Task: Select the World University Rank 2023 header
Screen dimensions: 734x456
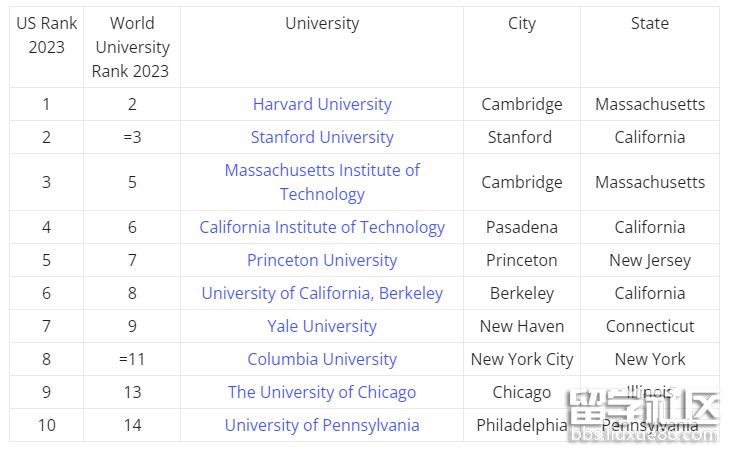Action: click(x=132, y=47)
